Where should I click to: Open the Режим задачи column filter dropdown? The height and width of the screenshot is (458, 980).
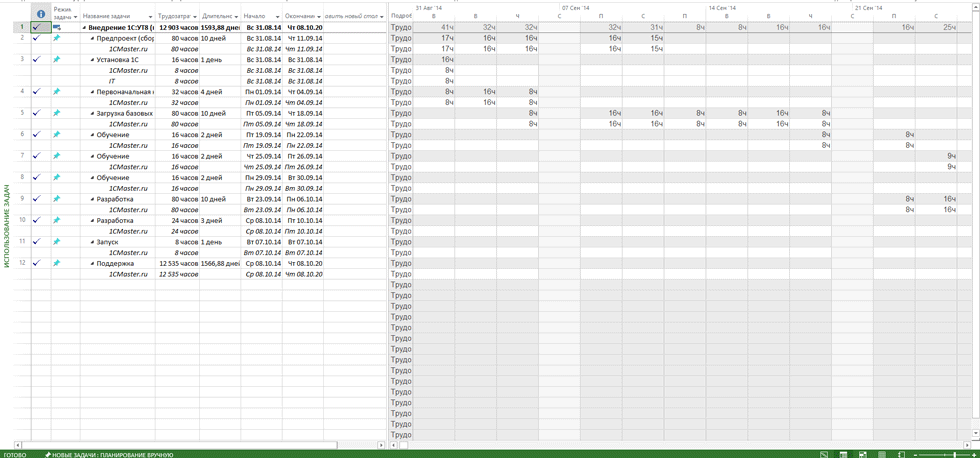pos(75,17)
